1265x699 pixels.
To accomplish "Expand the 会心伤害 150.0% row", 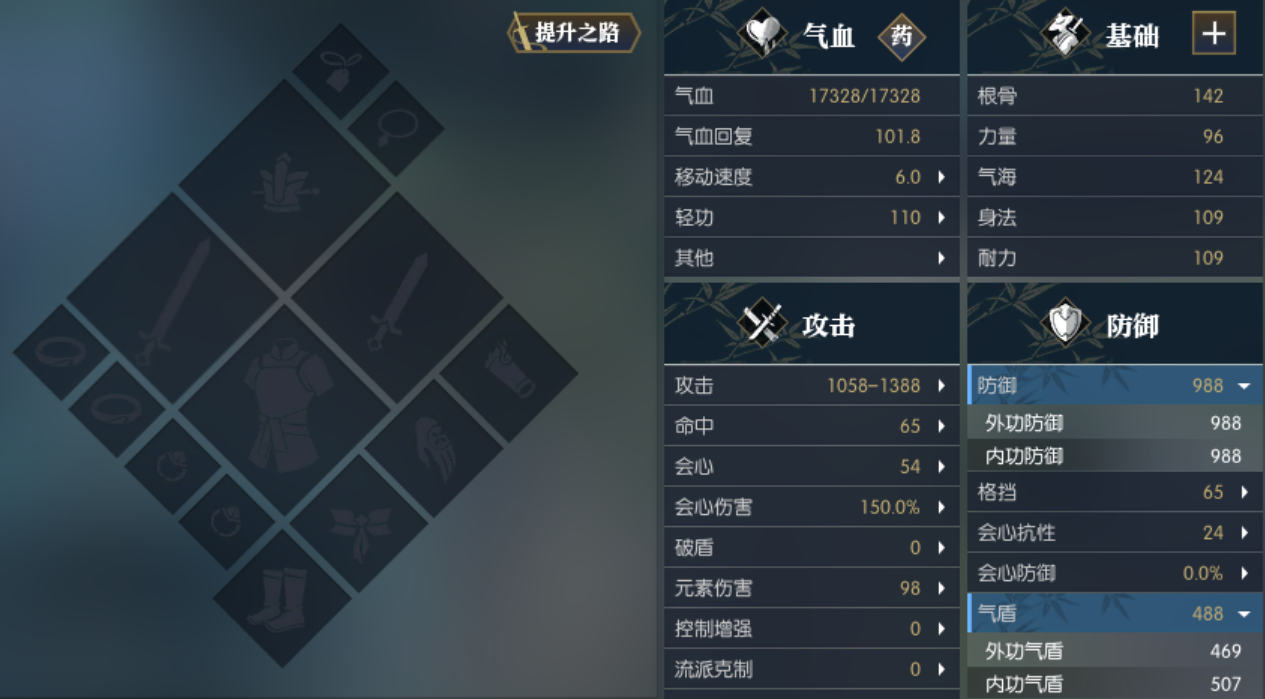I will pyautogui.click(x=811, y=507).
